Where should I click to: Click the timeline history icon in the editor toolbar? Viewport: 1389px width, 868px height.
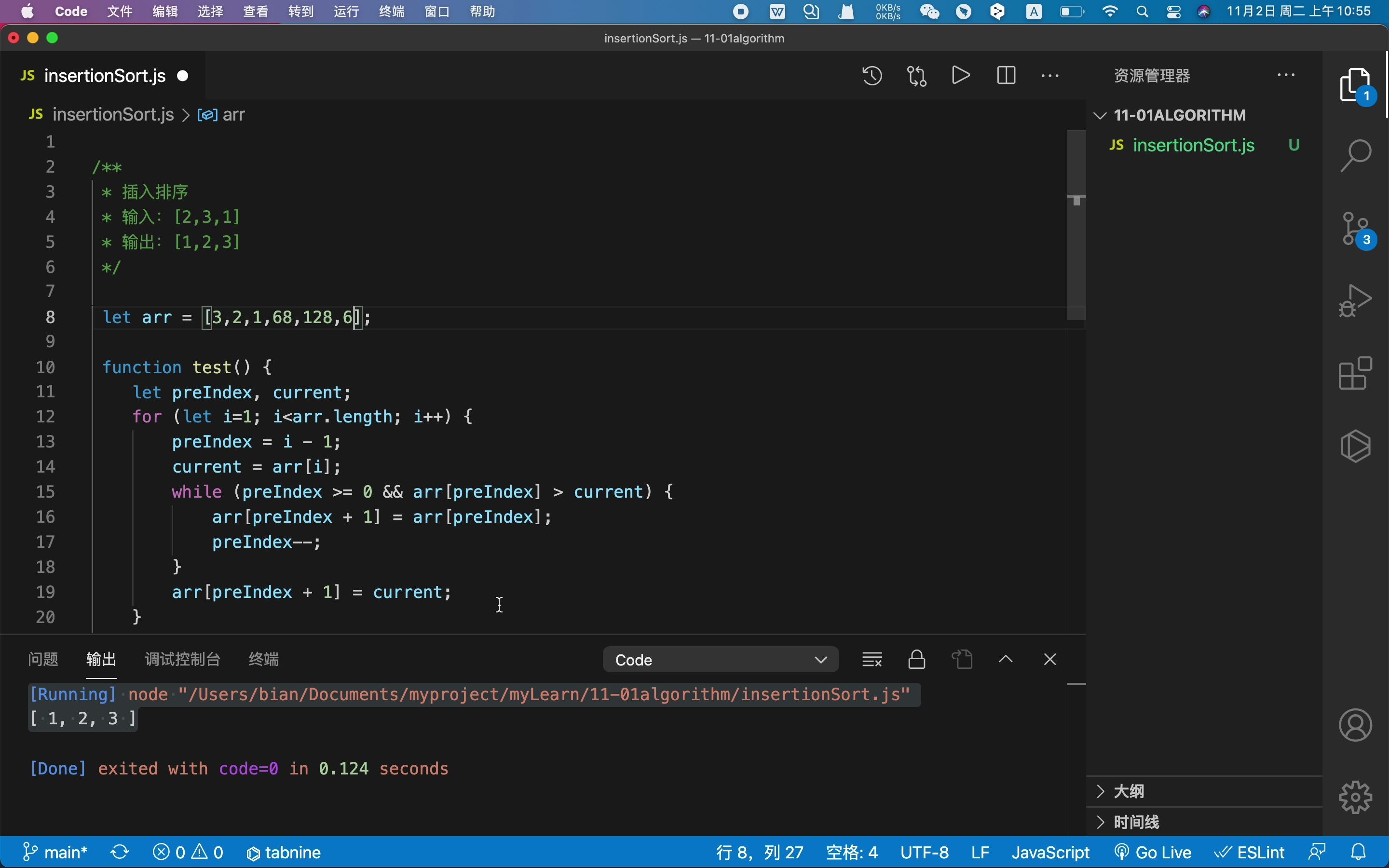click(x=872, y=76)
